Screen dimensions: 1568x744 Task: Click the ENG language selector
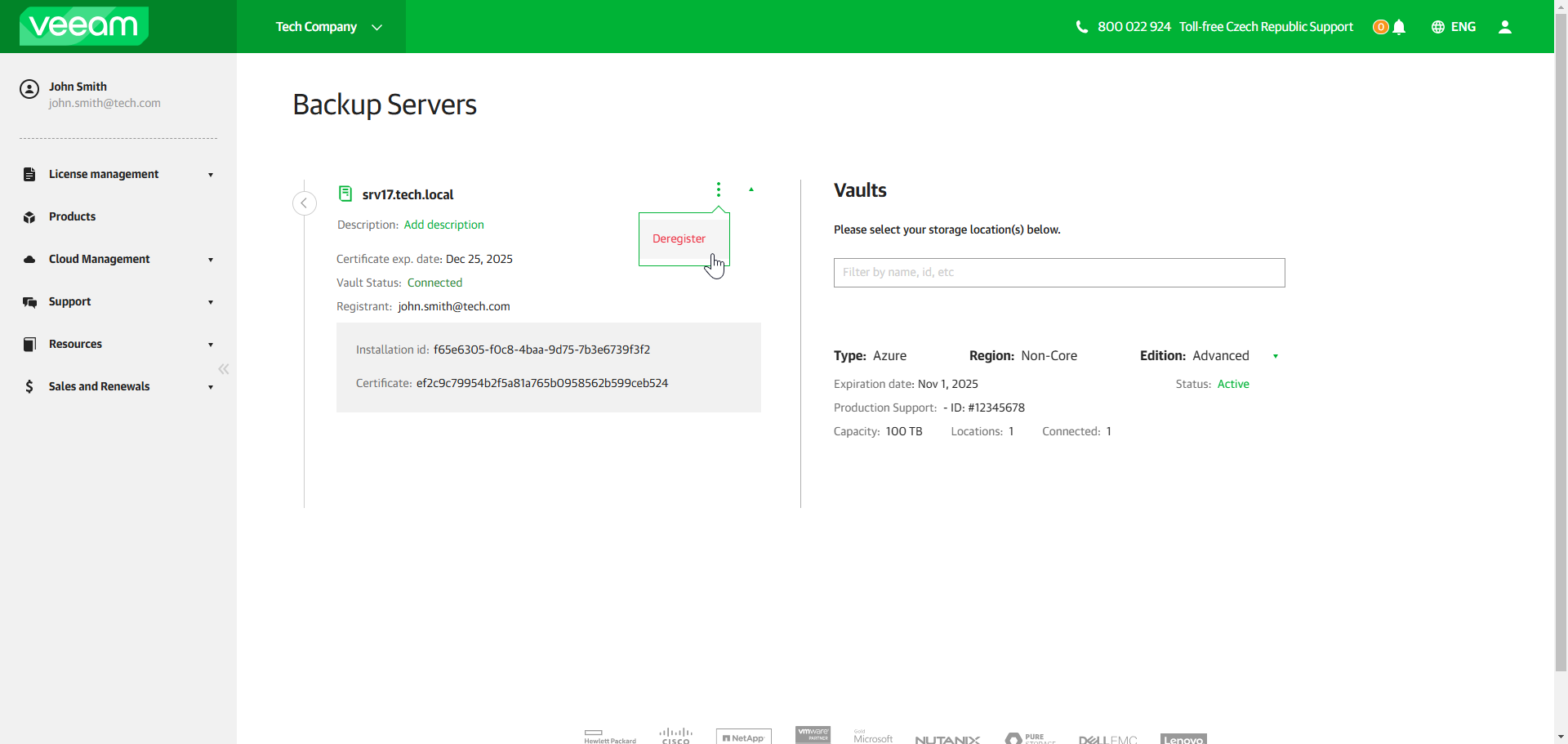1463,27
